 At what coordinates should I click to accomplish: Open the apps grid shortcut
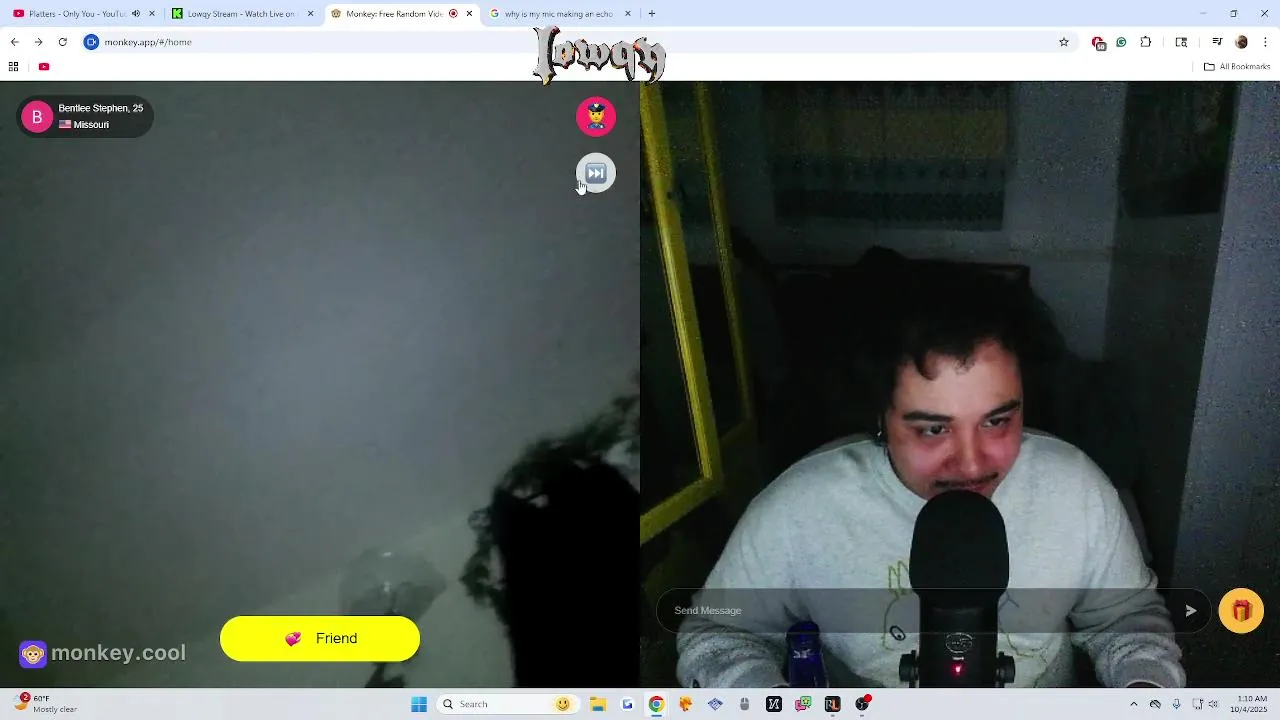click(x=14, y=67)
